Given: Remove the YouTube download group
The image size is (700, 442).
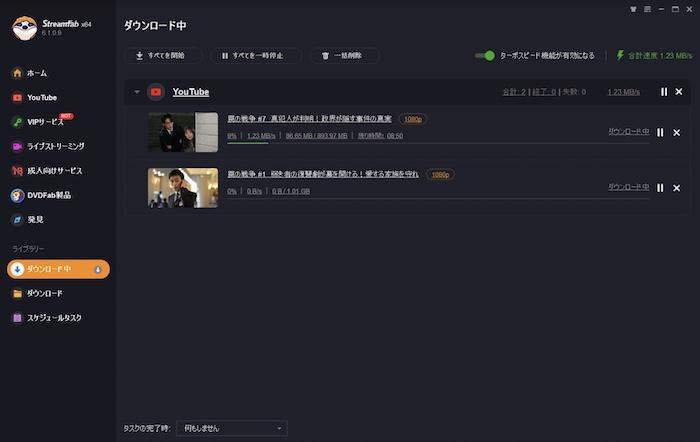Looking at the screenshot, I should (x=679, y=92).
